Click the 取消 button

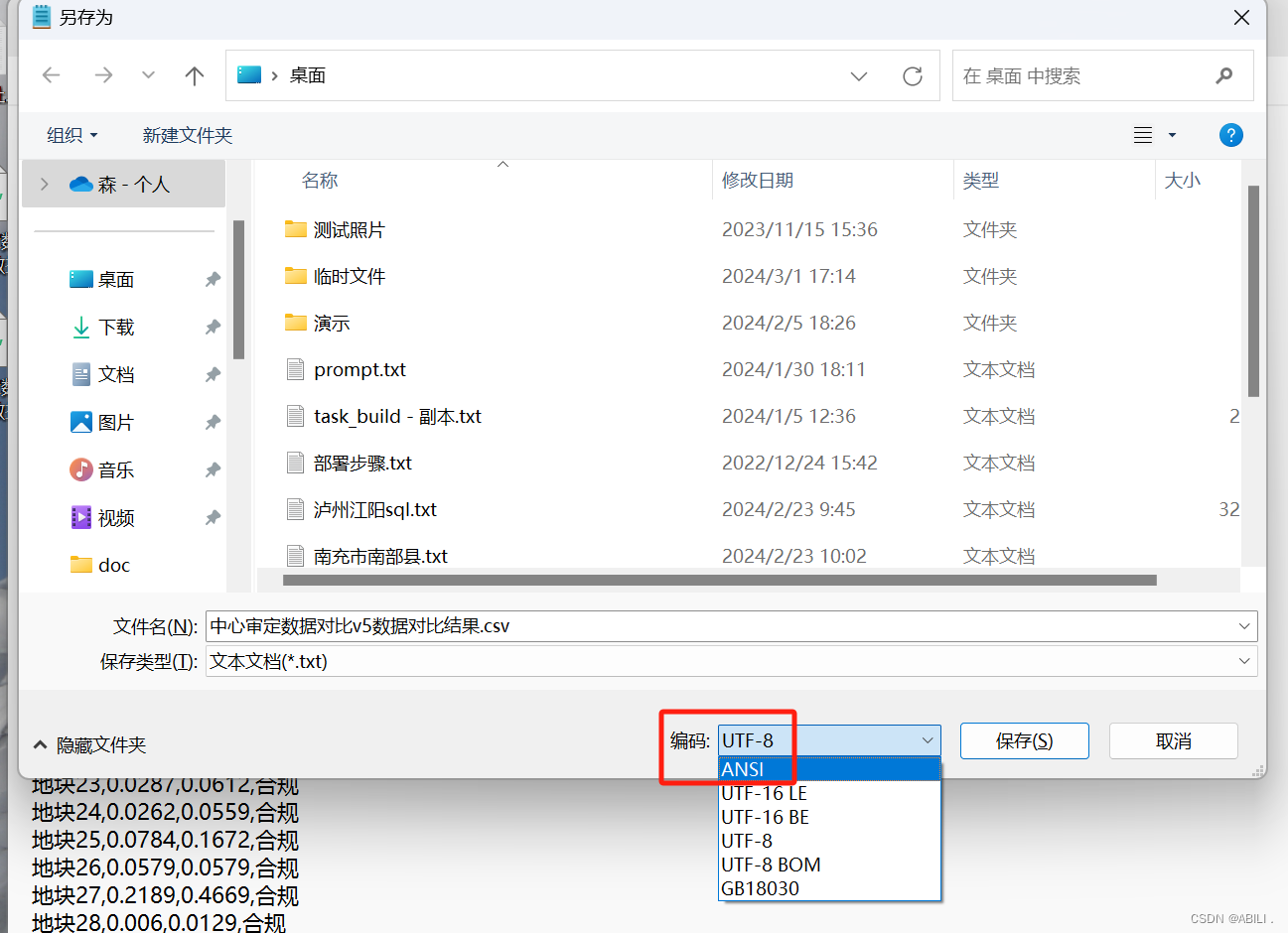point(1173,741)
